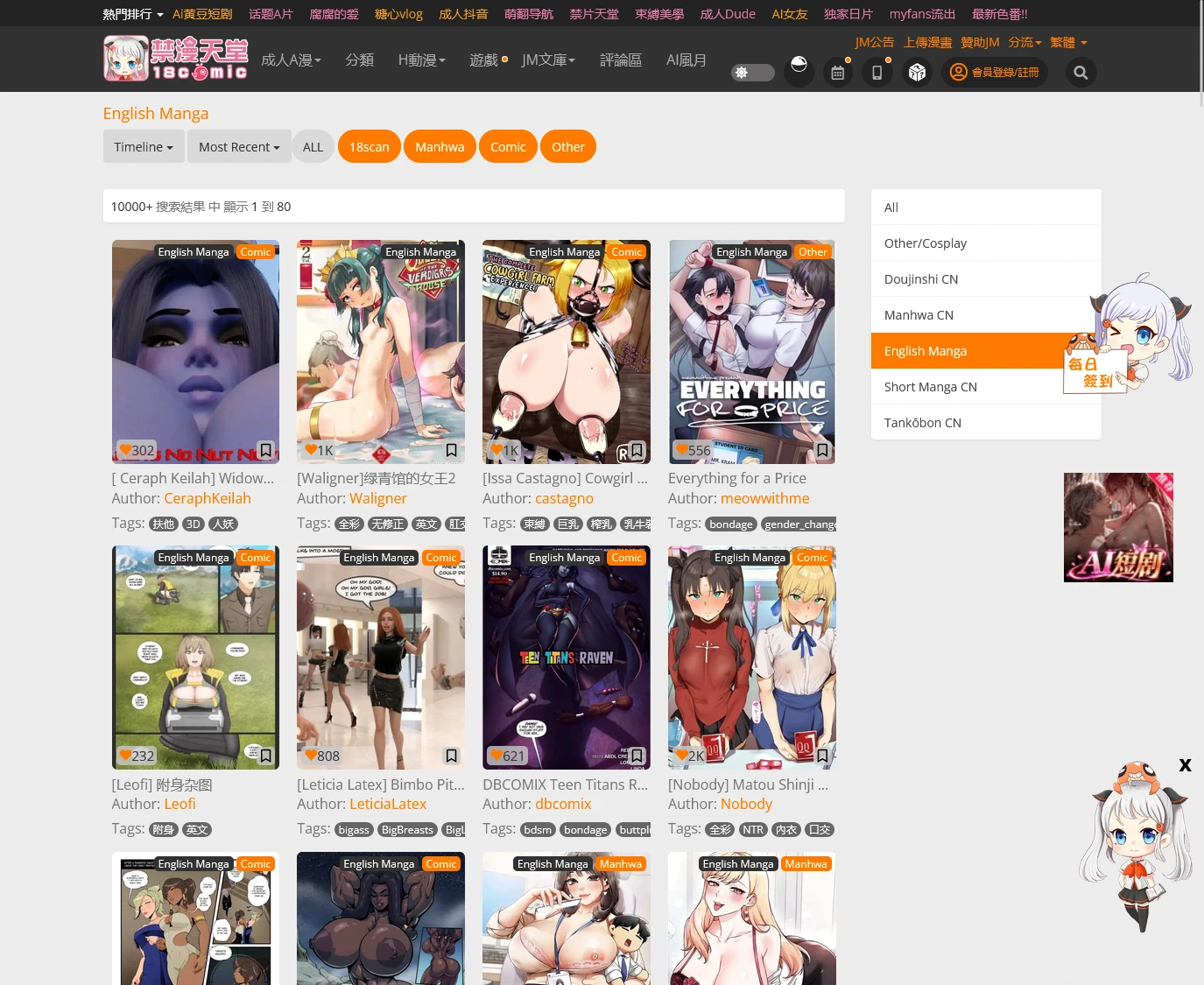Viewport: 1204px width, 985px height.
Task: Click the daily sign-in mascot badge
Action: click(x=1095, y=371)
